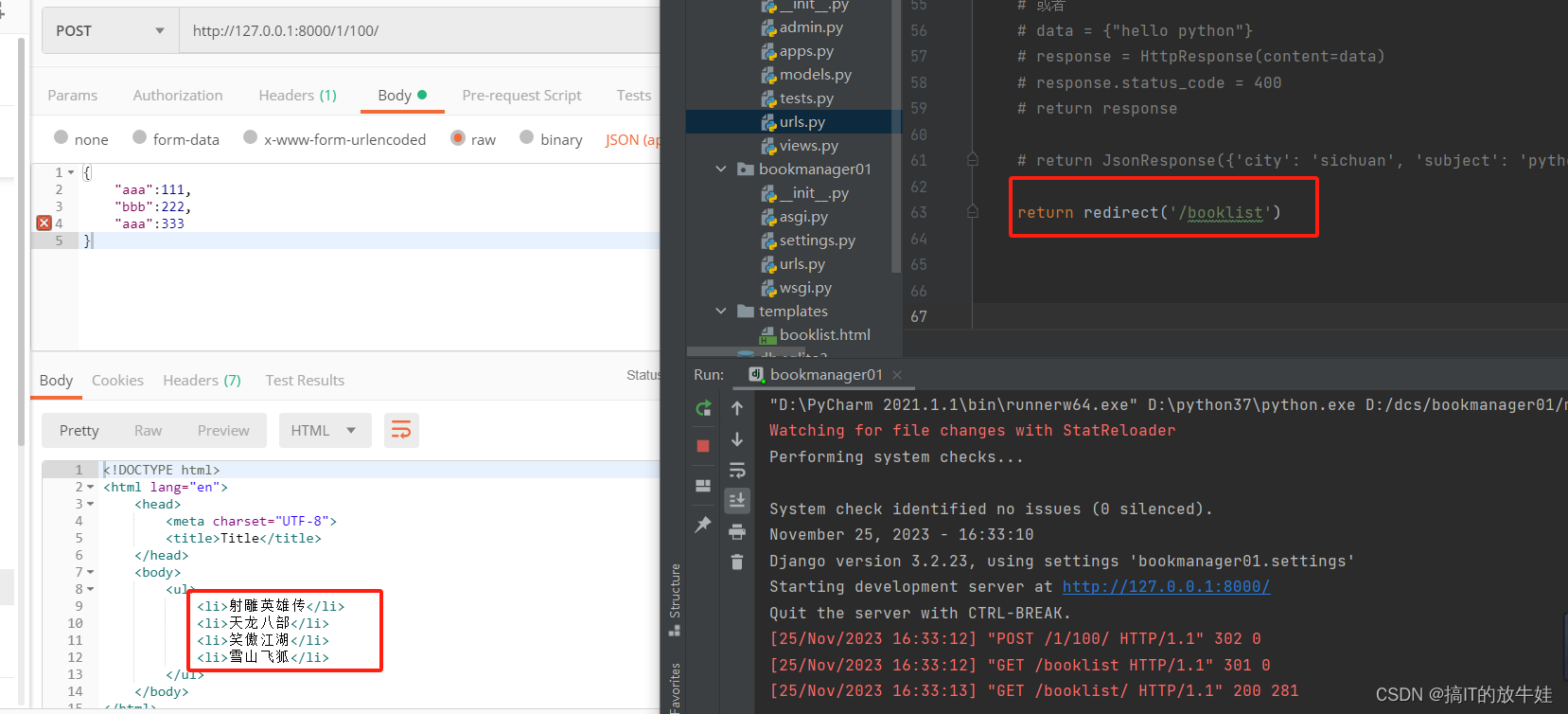Click the layout icon in the Run panel
1568x714 pixels.
click(x=703, y=486)
